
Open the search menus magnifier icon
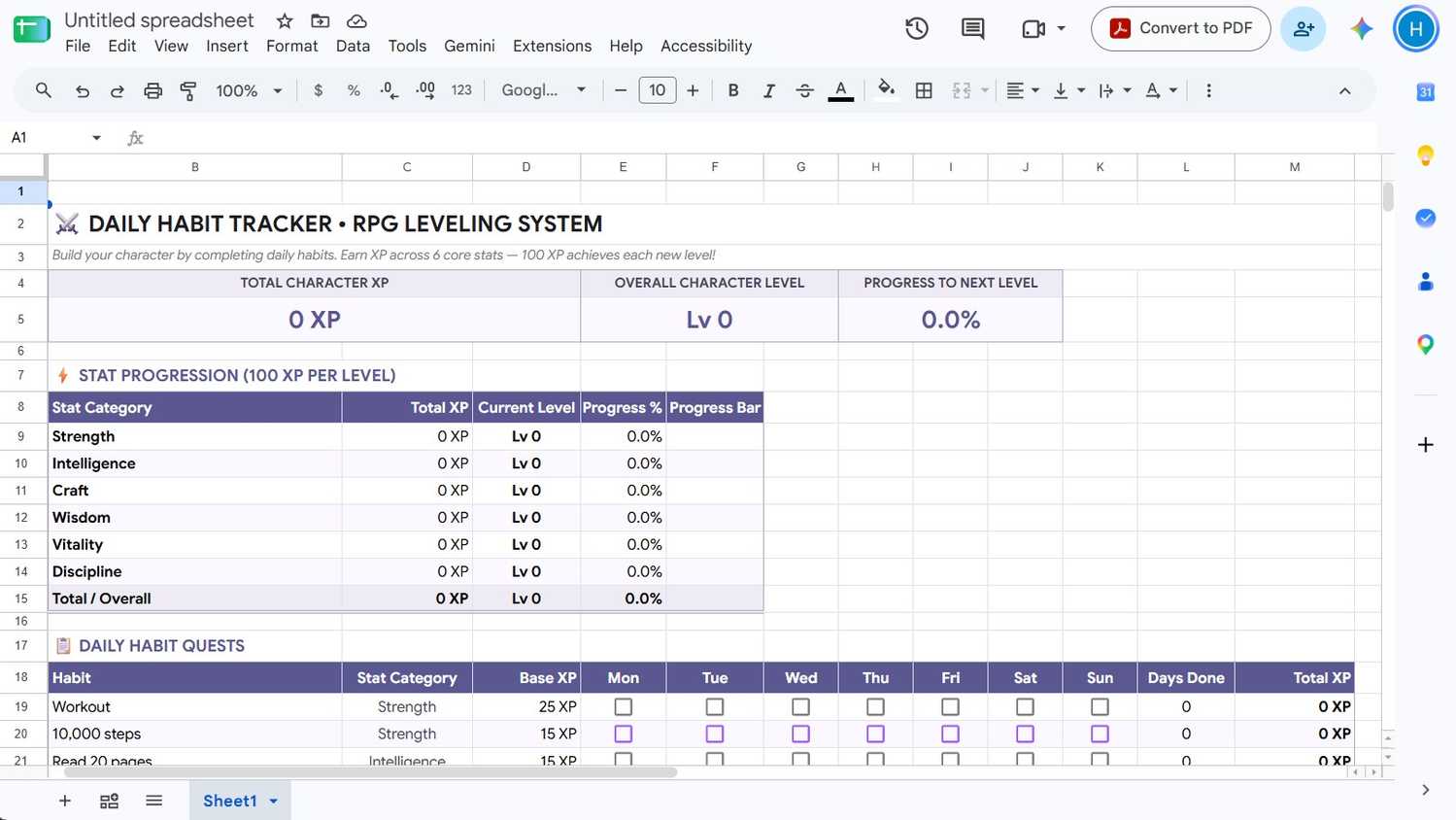pos(44,90)
